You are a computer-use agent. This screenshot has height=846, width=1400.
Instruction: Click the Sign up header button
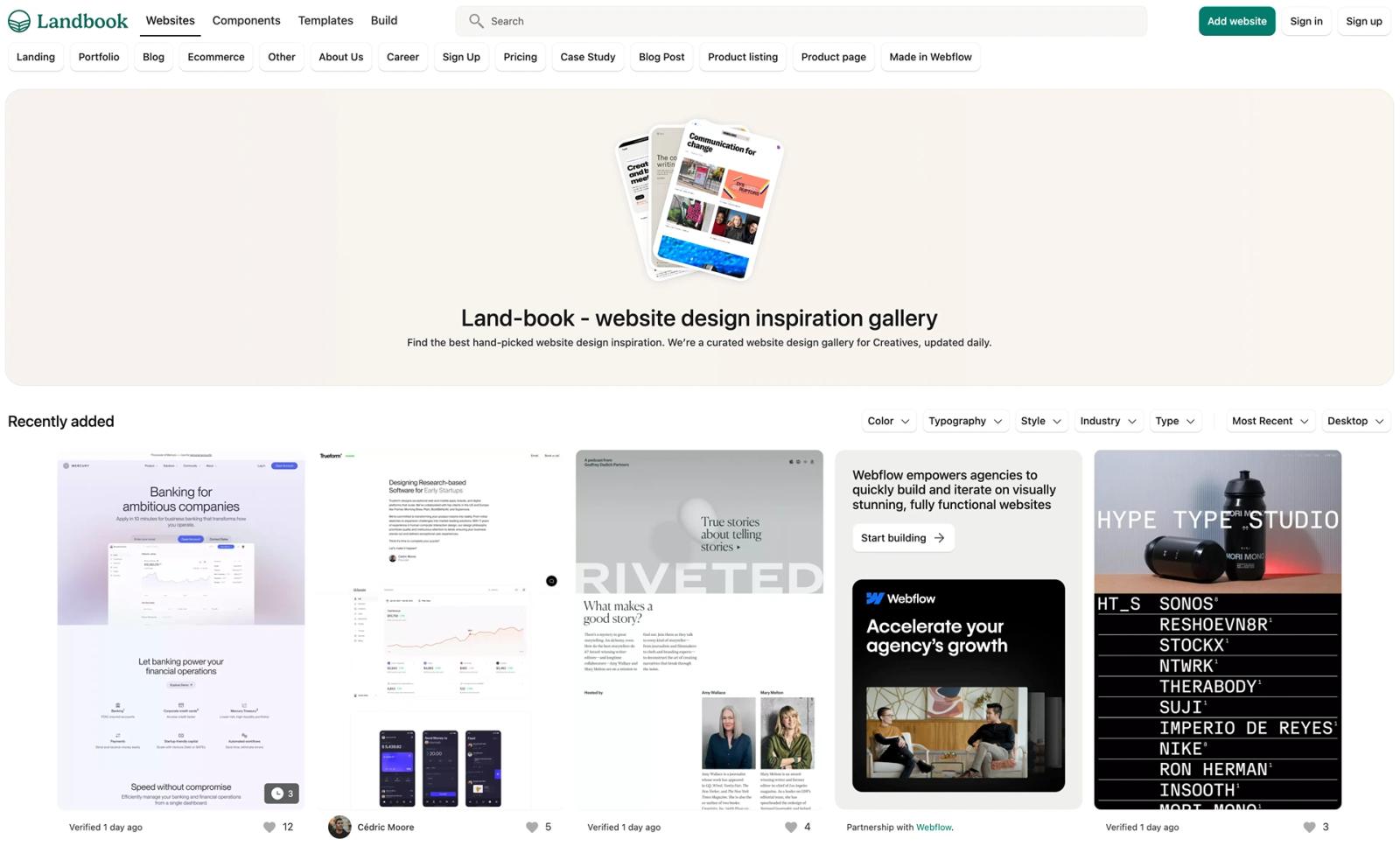point(1364,21)
